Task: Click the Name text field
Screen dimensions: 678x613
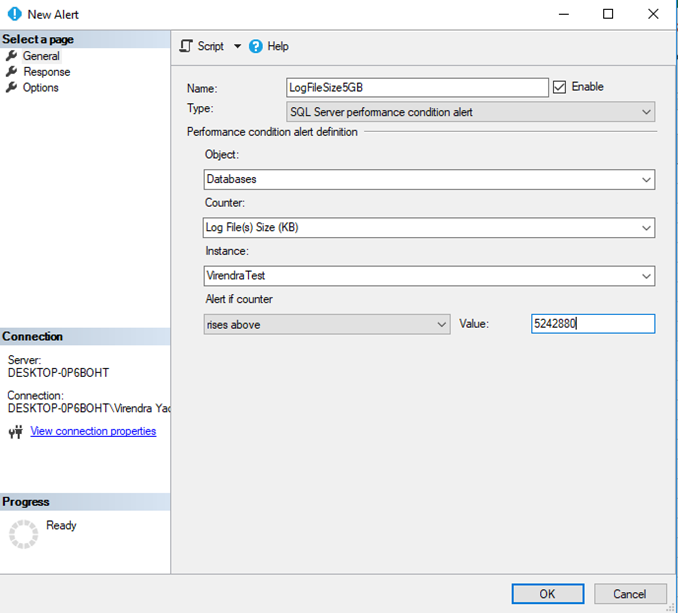Action: click(x=417, y=88)
